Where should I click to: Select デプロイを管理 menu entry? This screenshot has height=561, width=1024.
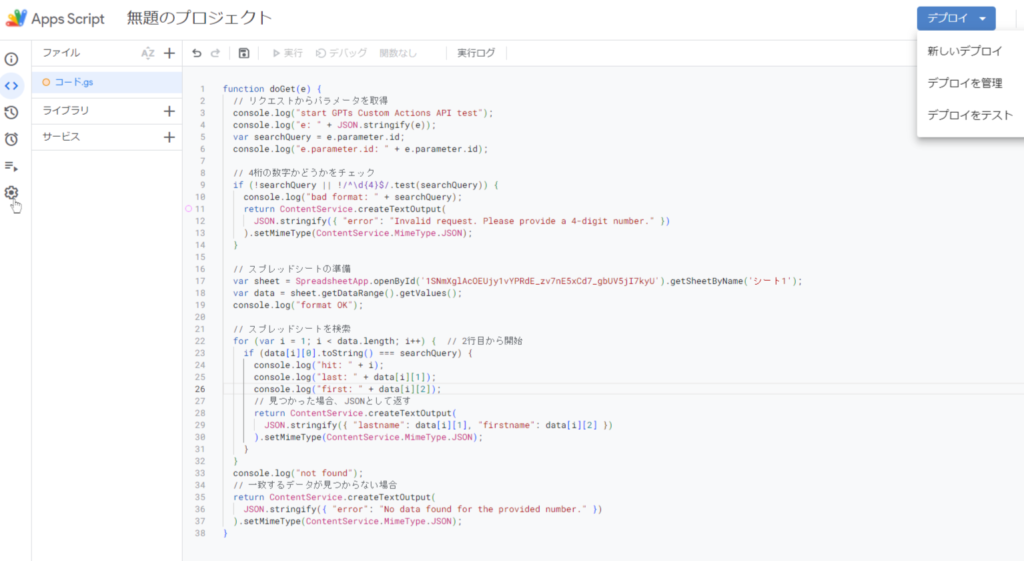964,83
